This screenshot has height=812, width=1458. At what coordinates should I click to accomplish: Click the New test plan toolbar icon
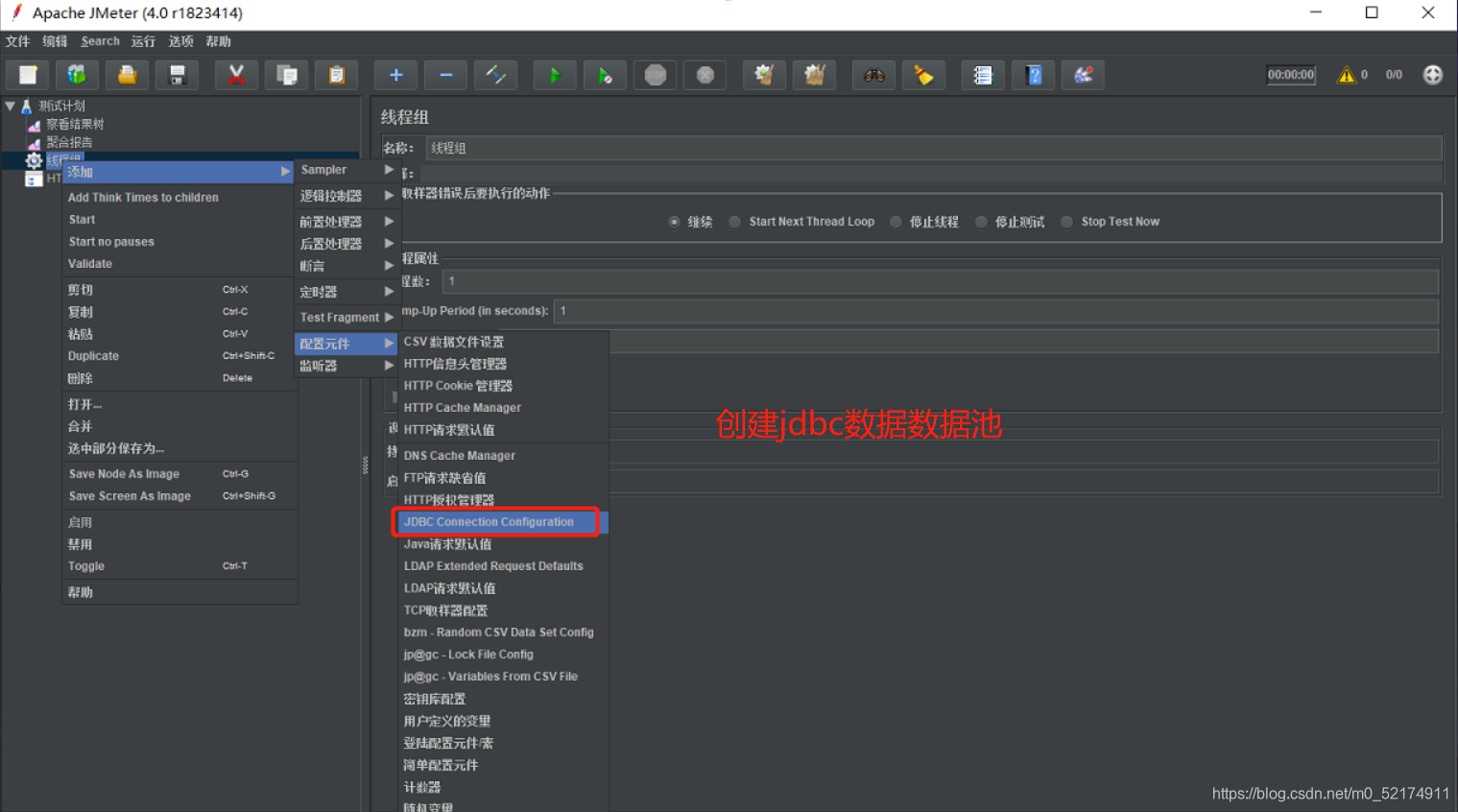click(28, 75)
